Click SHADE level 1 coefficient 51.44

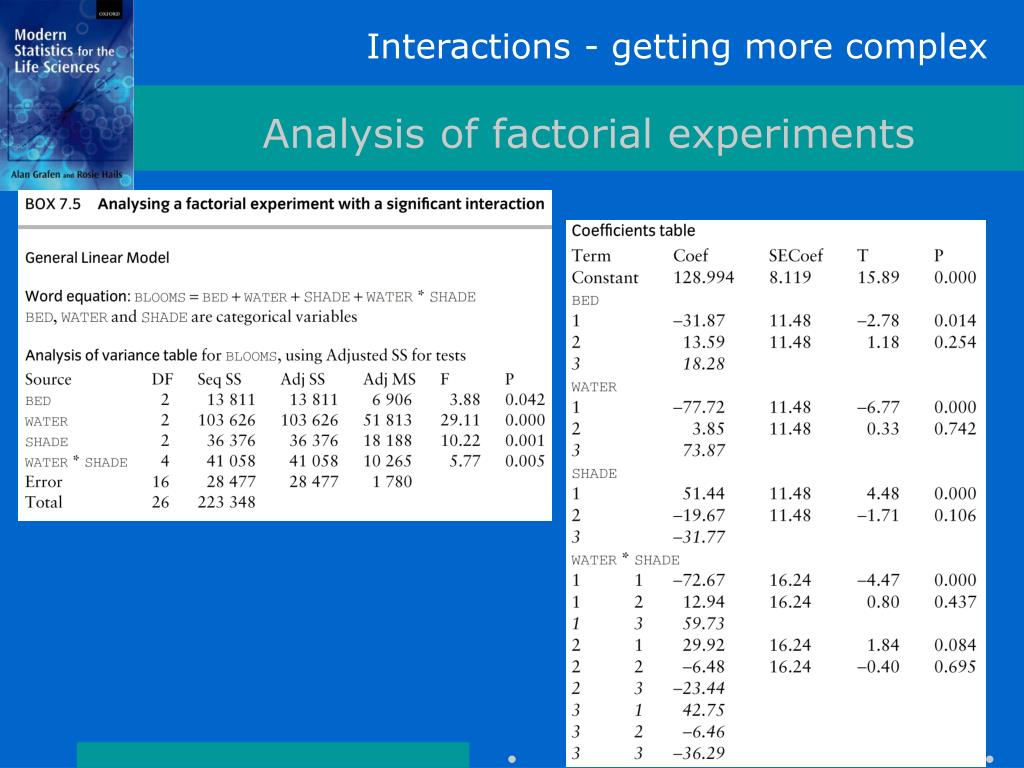point(703,494)
